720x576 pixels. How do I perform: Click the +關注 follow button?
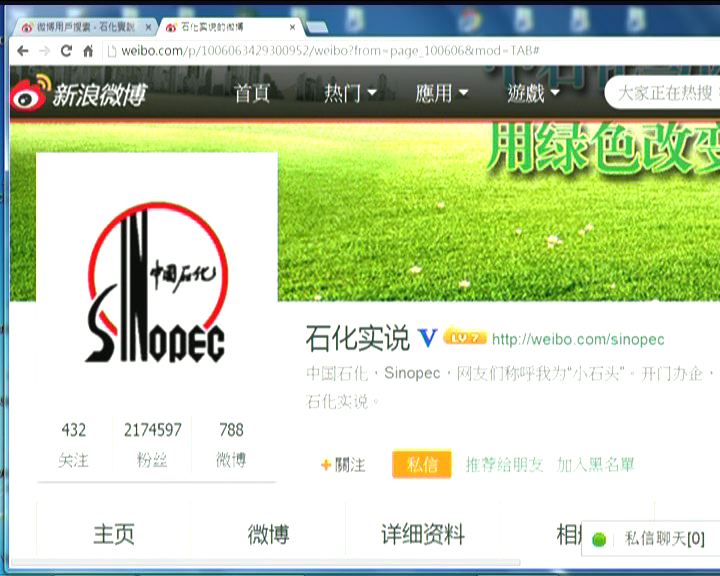pyautogui.click(x=343, y=465)
